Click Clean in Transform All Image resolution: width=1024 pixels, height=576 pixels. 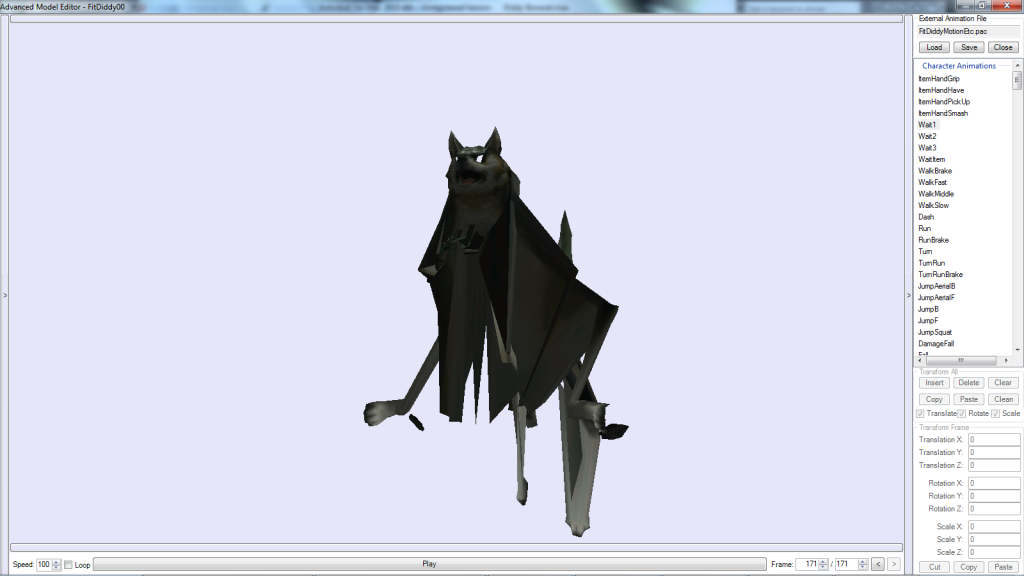[x=1003, y=399]
